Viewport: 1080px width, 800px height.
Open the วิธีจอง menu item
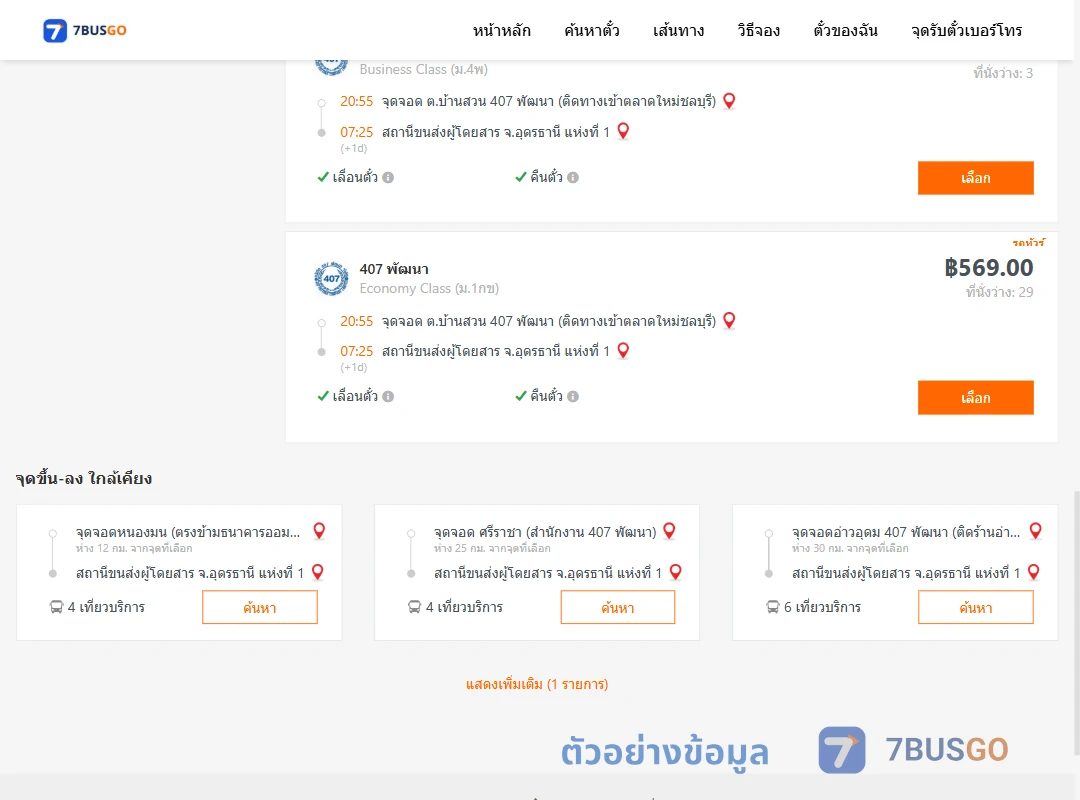click(x=758, y=31)
